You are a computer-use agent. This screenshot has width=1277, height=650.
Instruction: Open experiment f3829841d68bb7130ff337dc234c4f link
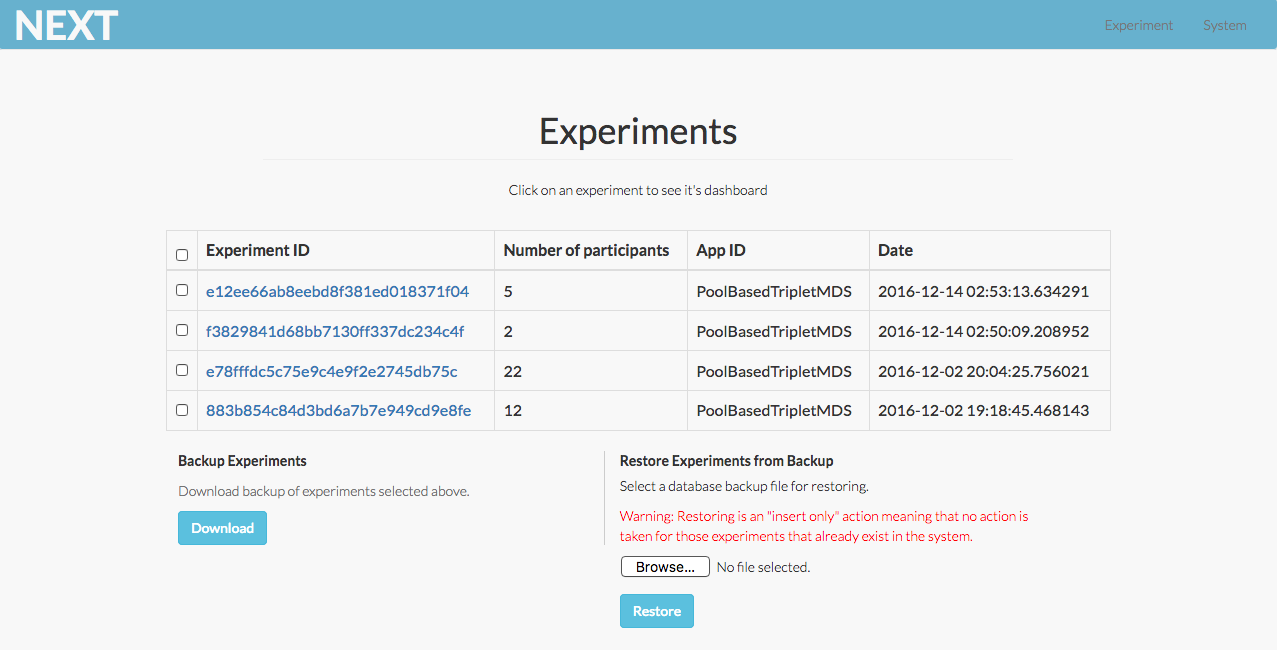(x=335, y=331)
